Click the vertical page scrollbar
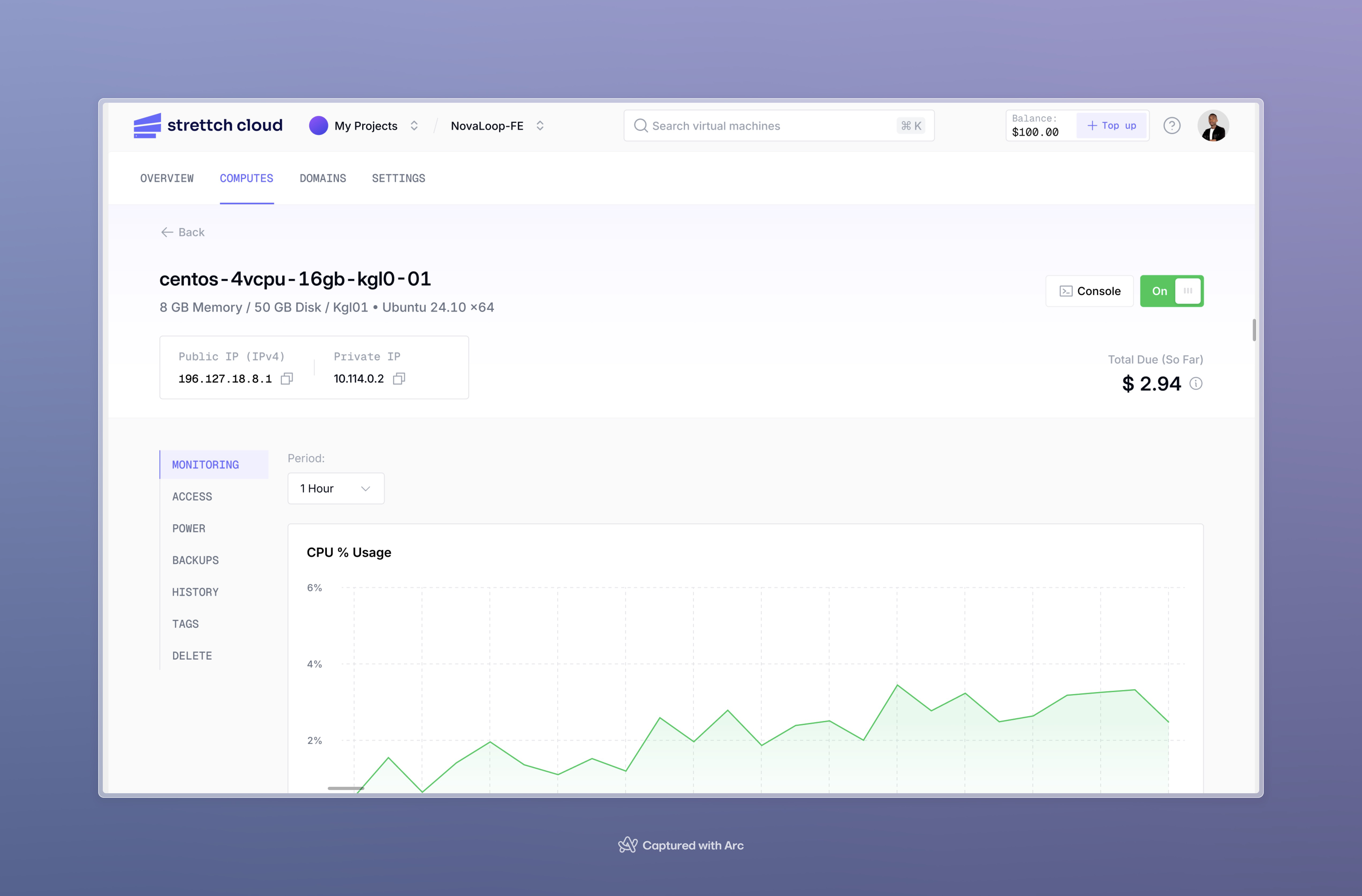The width and height of the screenshot is (1362, 896). 1254,330
